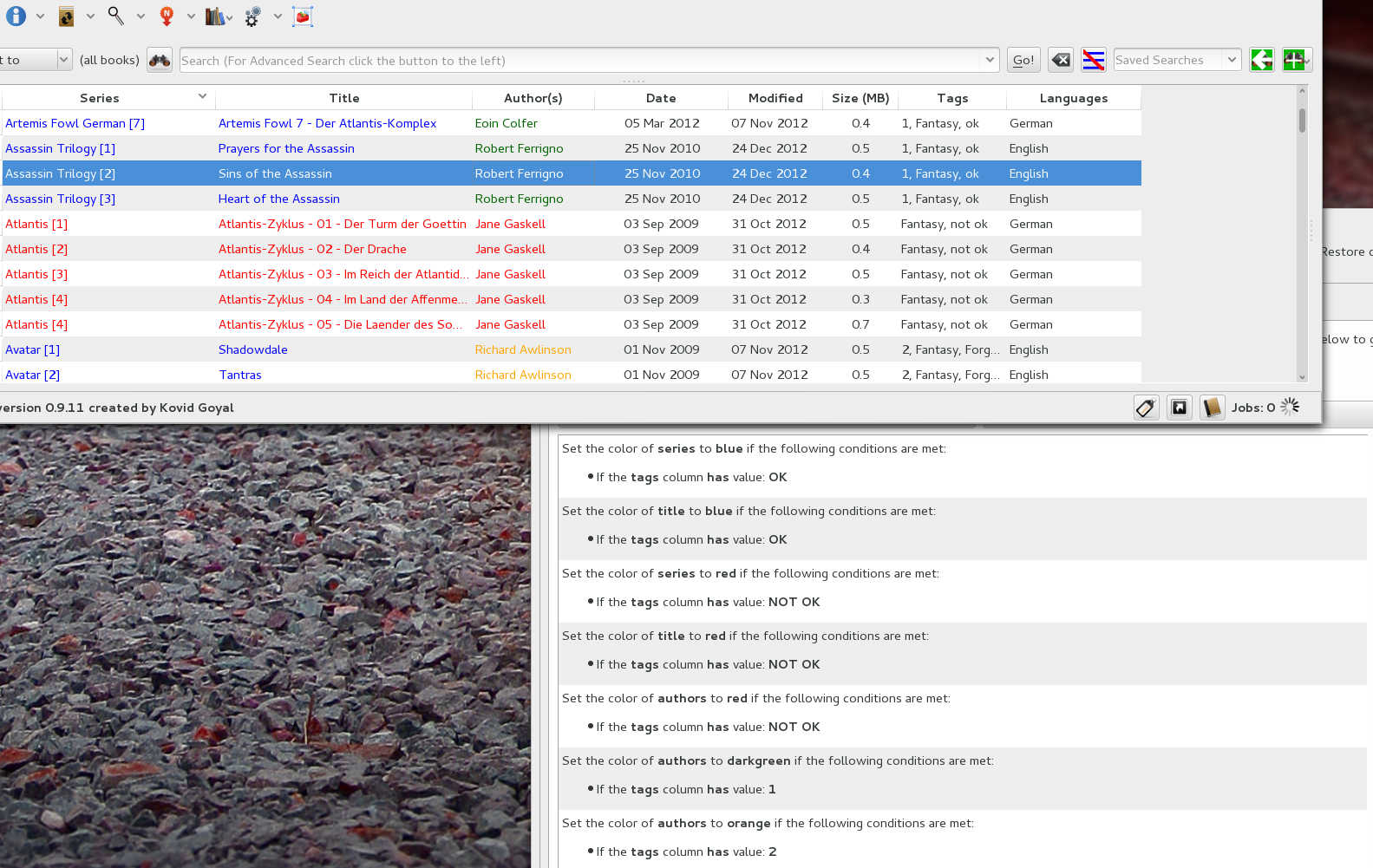Image resolution: width=1373 pixels, height=868 pixels.
Task: Click the binoculars Advanced Search button
Action: (x=160, y=60)
